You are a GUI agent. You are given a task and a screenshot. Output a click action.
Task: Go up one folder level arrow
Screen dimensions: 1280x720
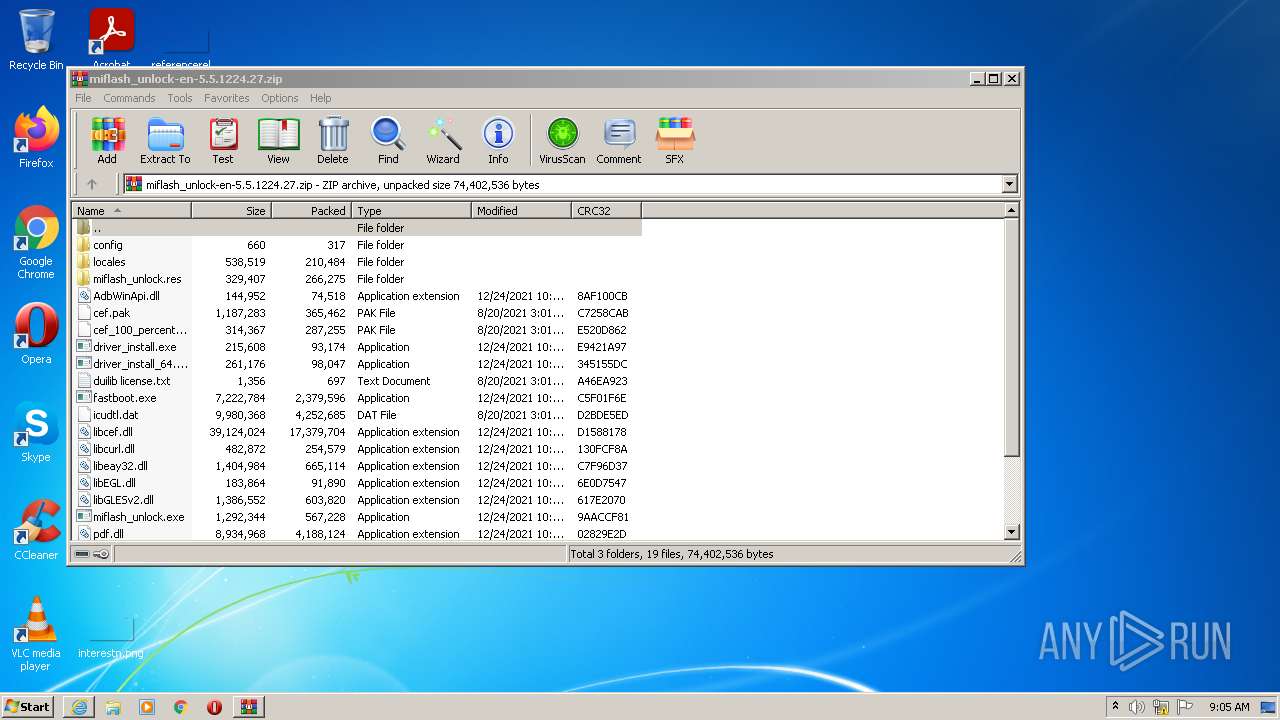[92, 184]
